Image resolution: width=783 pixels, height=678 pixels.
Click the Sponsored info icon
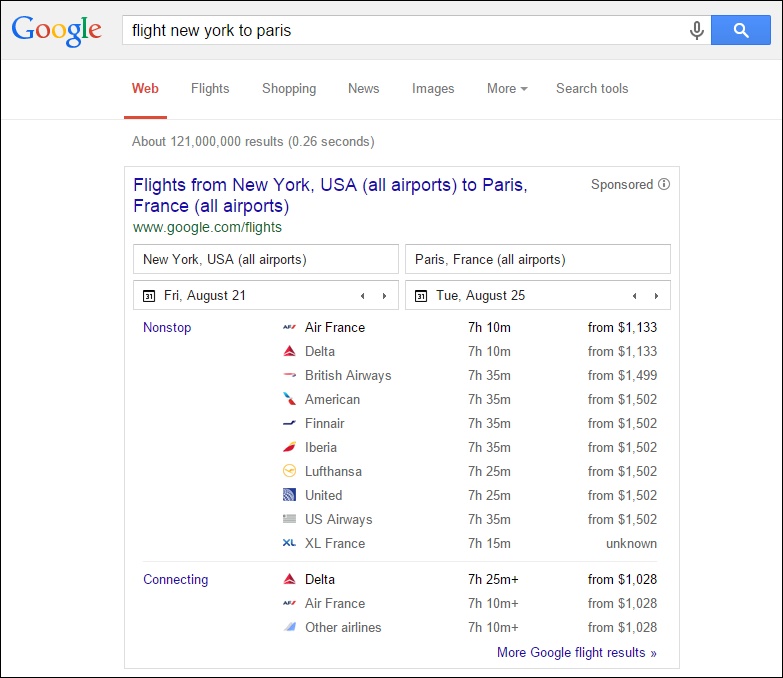click(664, 184)
